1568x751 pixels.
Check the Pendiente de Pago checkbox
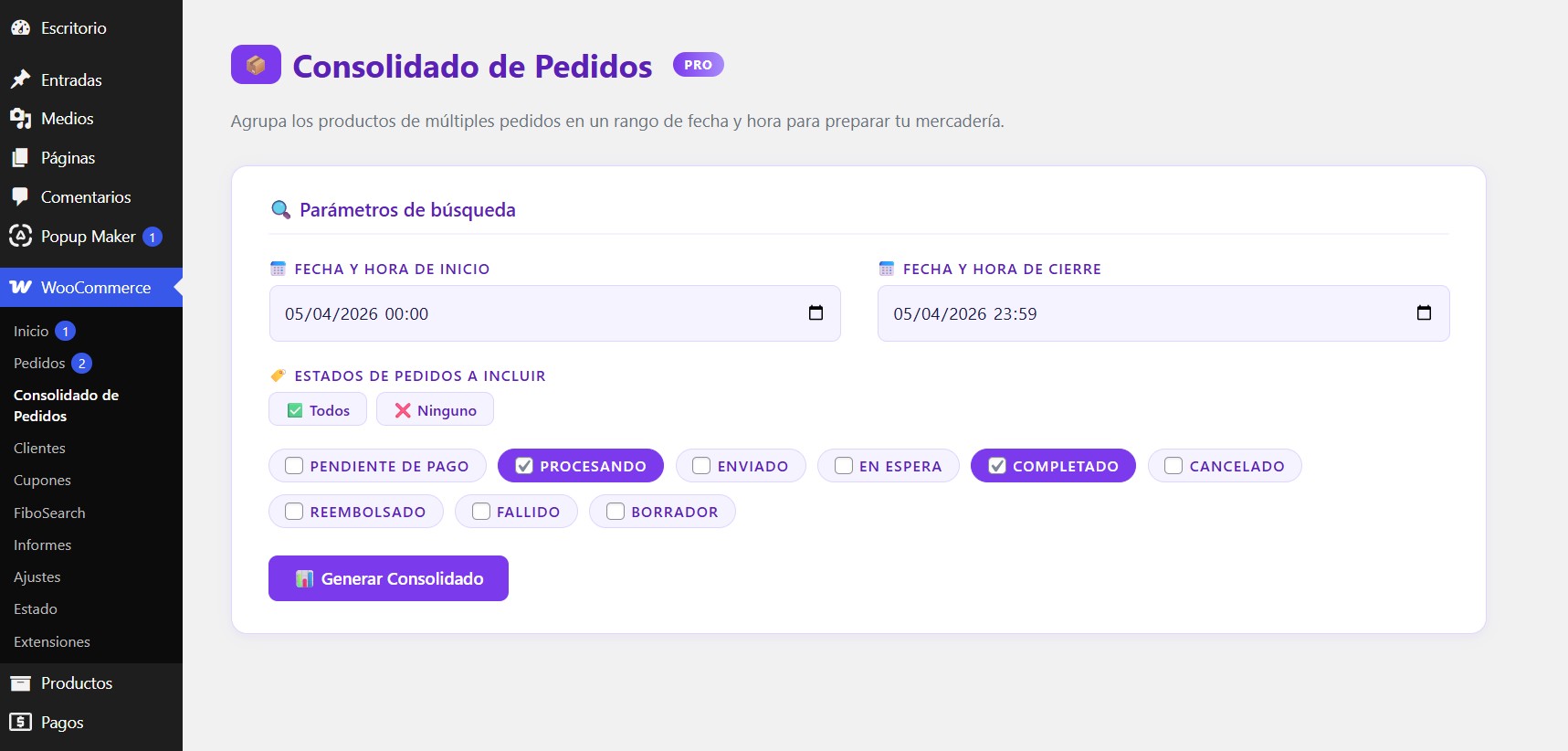[x=294, y=466]
